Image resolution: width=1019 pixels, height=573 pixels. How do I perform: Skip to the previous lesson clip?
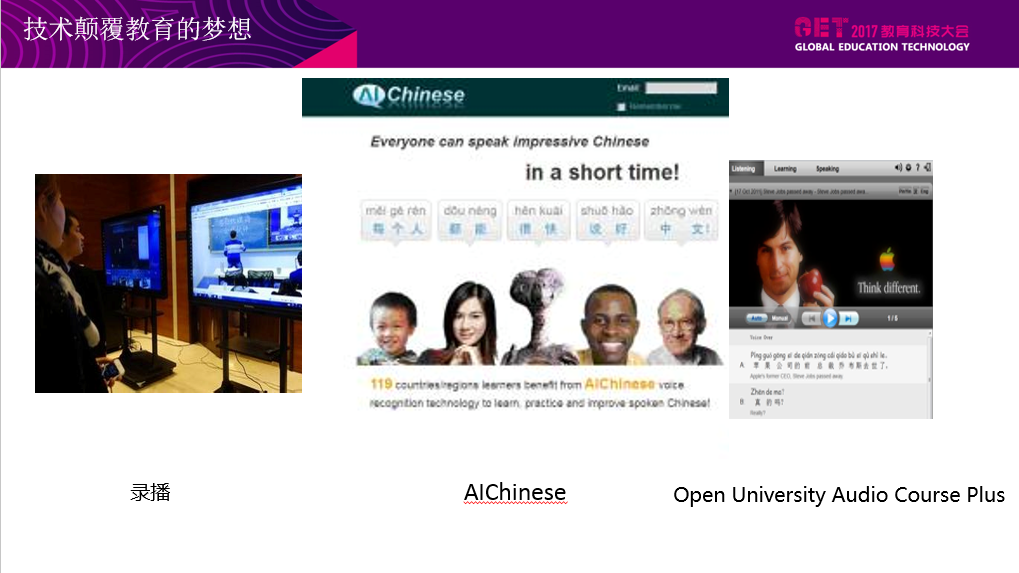(812, 318)
